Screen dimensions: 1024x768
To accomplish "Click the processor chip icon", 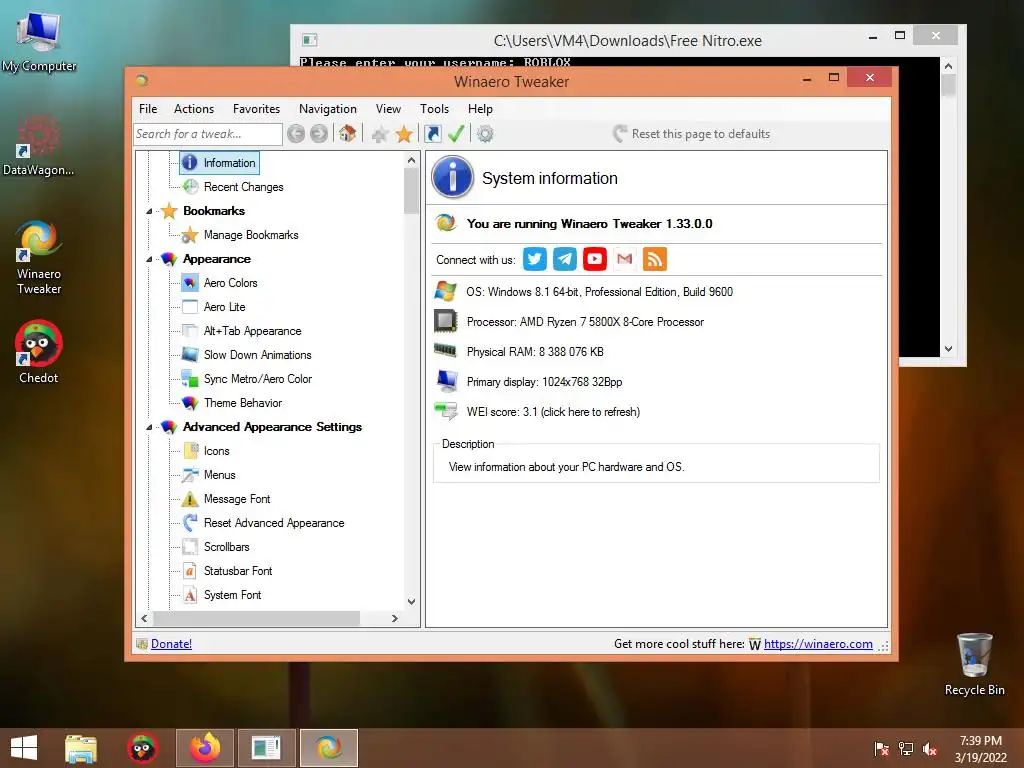I will (x=446, y=321).
